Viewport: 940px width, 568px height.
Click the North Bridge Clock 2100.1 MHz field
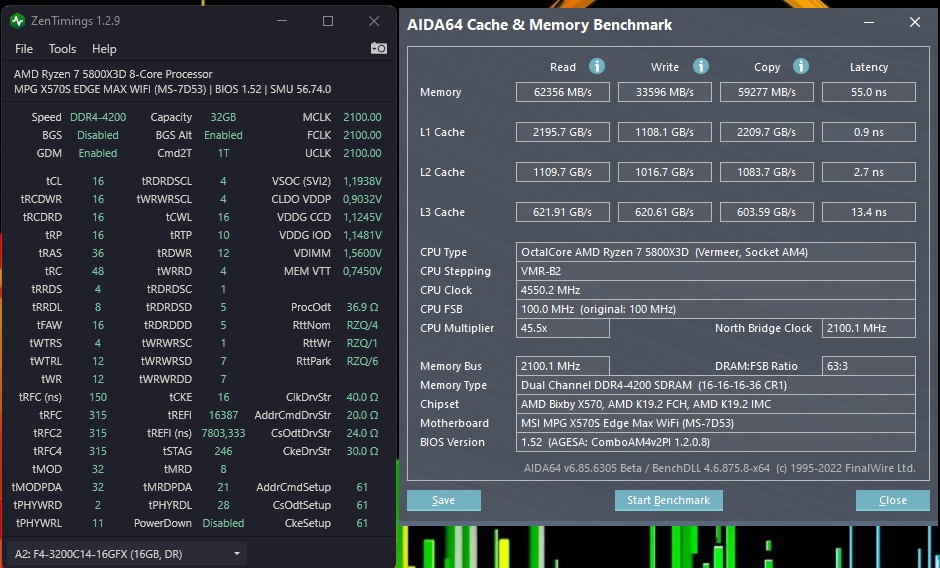[869, 328]
